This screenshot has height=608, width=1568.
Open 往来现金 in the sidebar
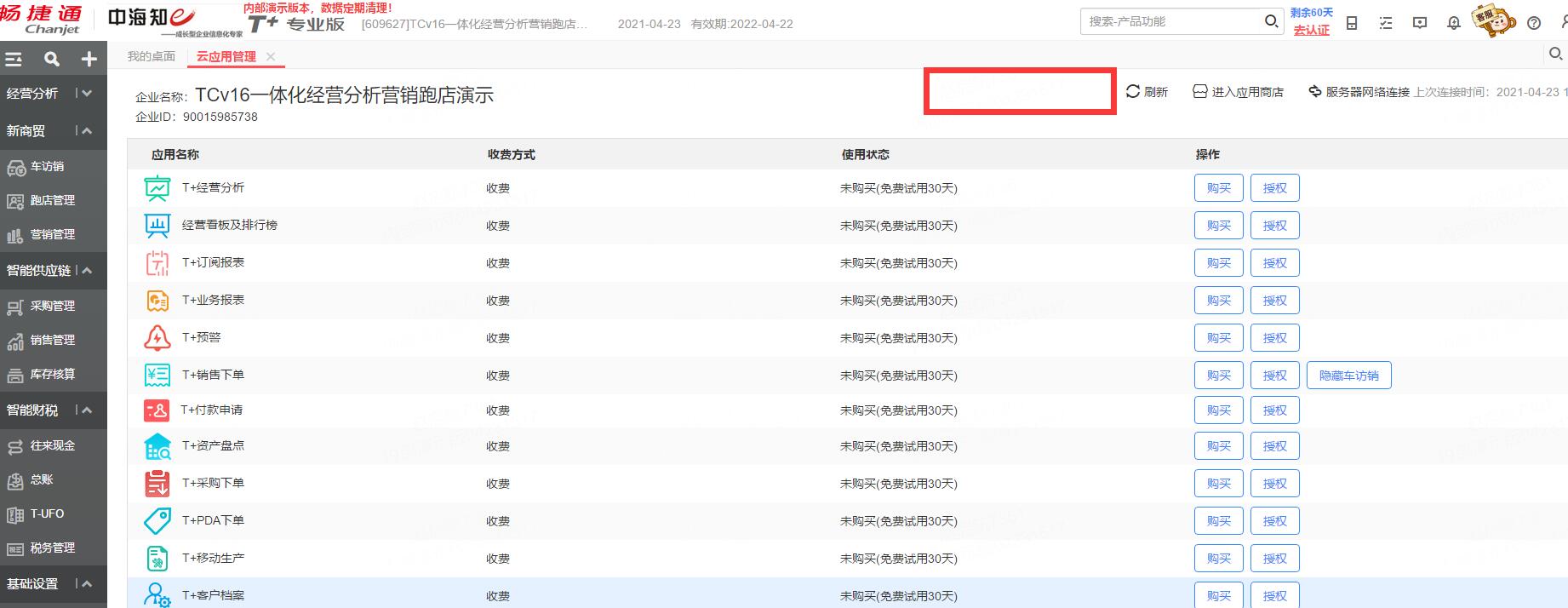coord(54,446)
